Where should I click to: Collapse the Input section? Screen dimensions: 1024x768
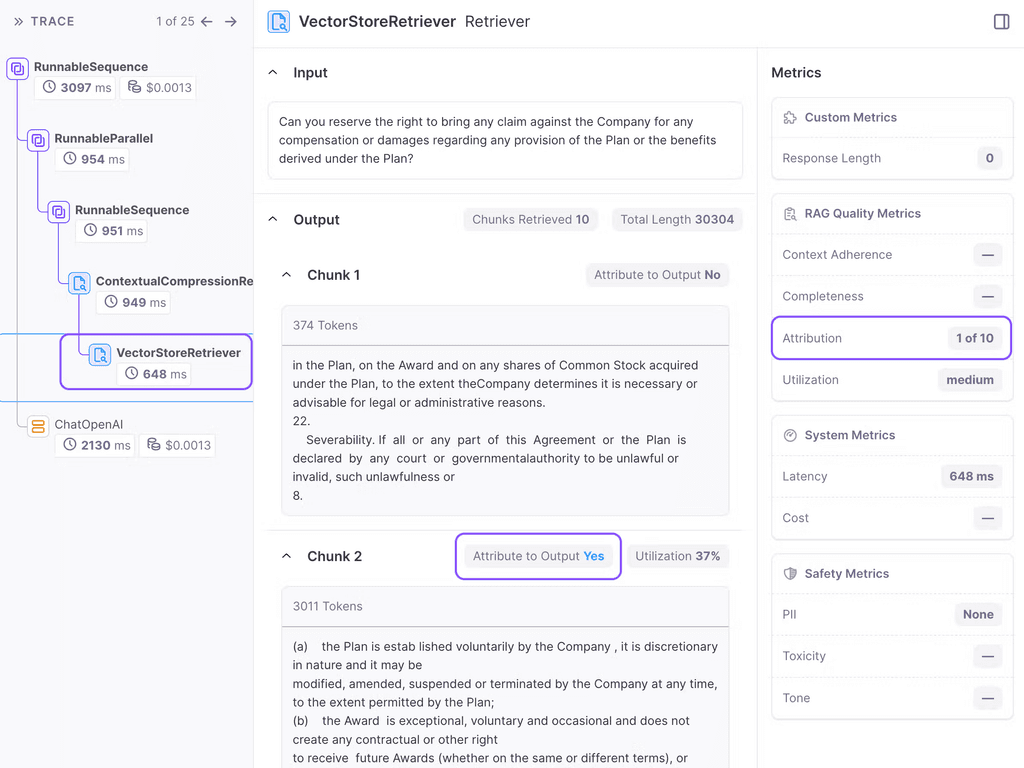pyautogui.click(x=272, y=72)
